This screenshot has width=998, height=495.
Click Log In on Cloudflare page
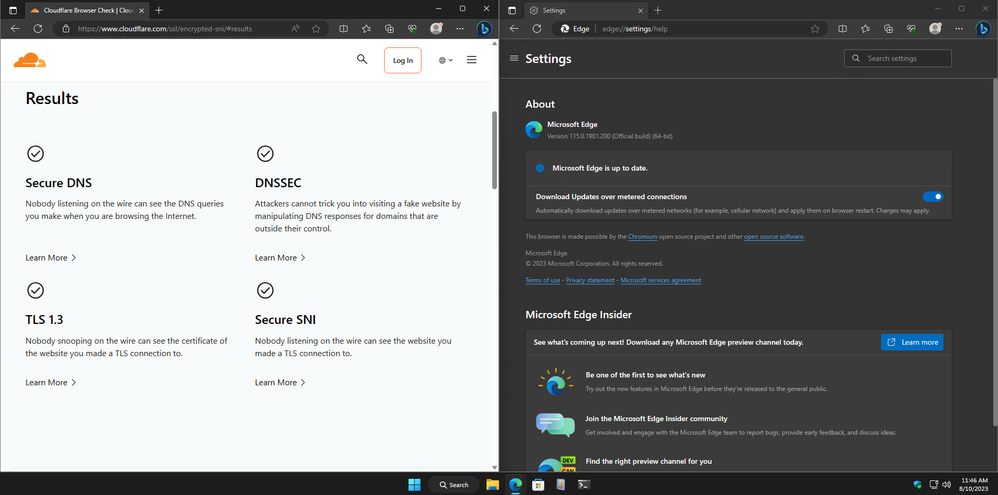pyautogui.click(x=403, y=60)
